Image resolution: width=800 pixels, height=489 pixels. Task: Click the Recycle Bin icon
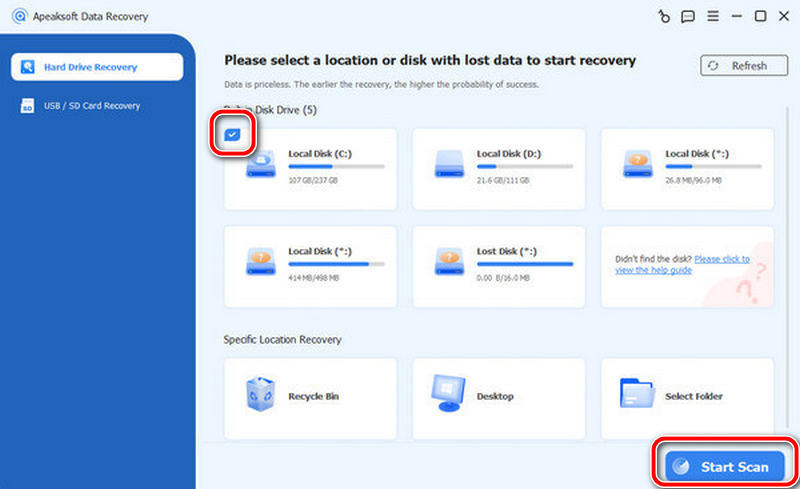point(261,394)
